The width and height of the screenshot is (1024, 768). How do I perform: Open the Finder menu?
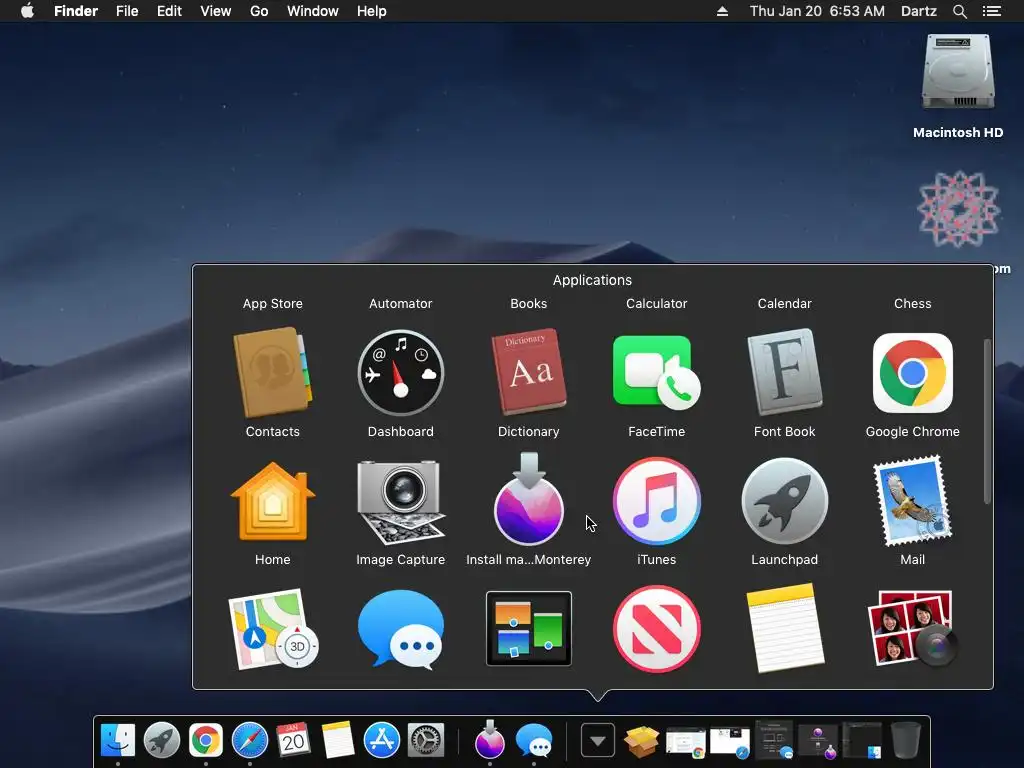(76, 11)
